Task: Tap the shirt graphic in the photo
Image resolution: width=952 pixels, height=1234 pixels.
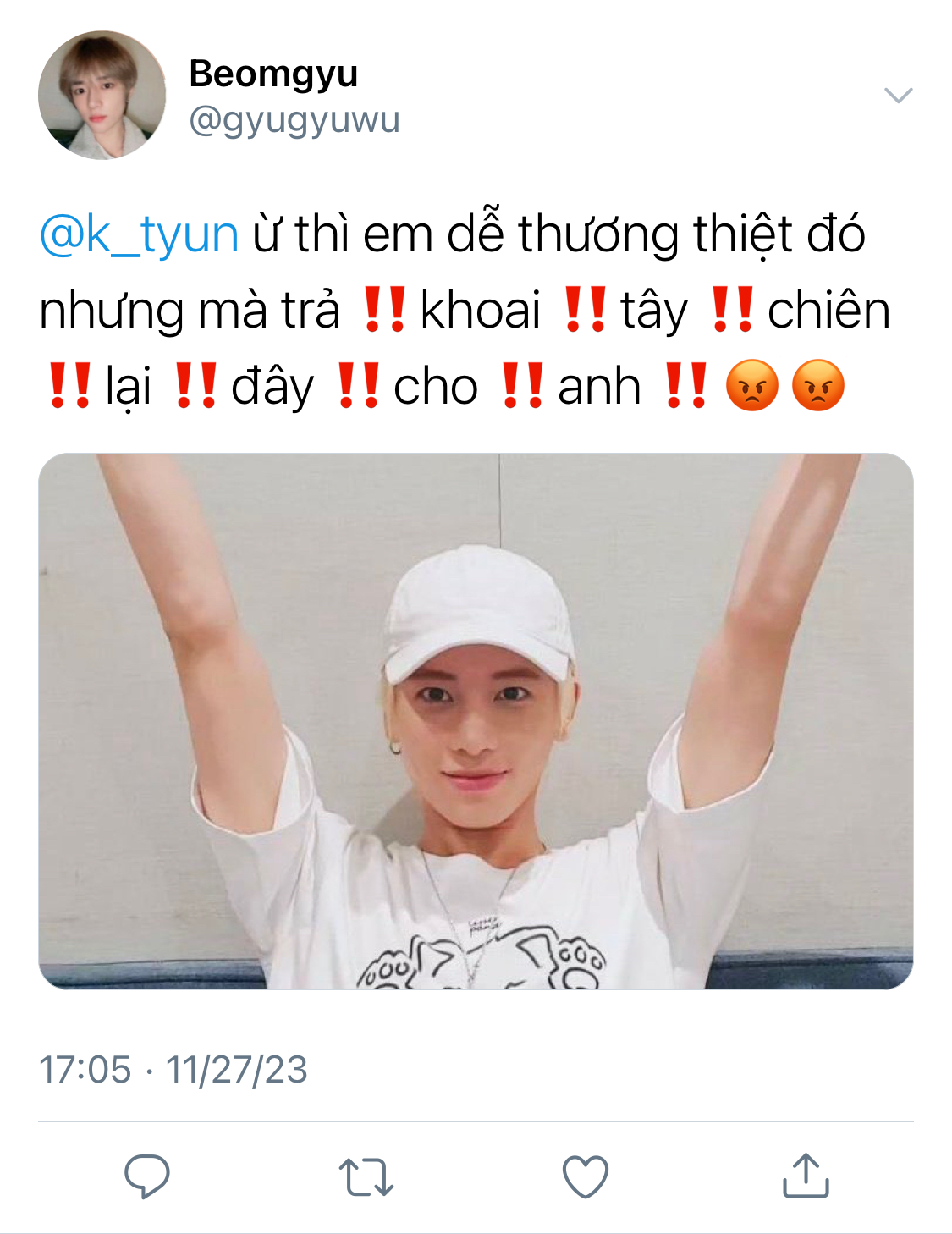Action: [x=480, y=956]
